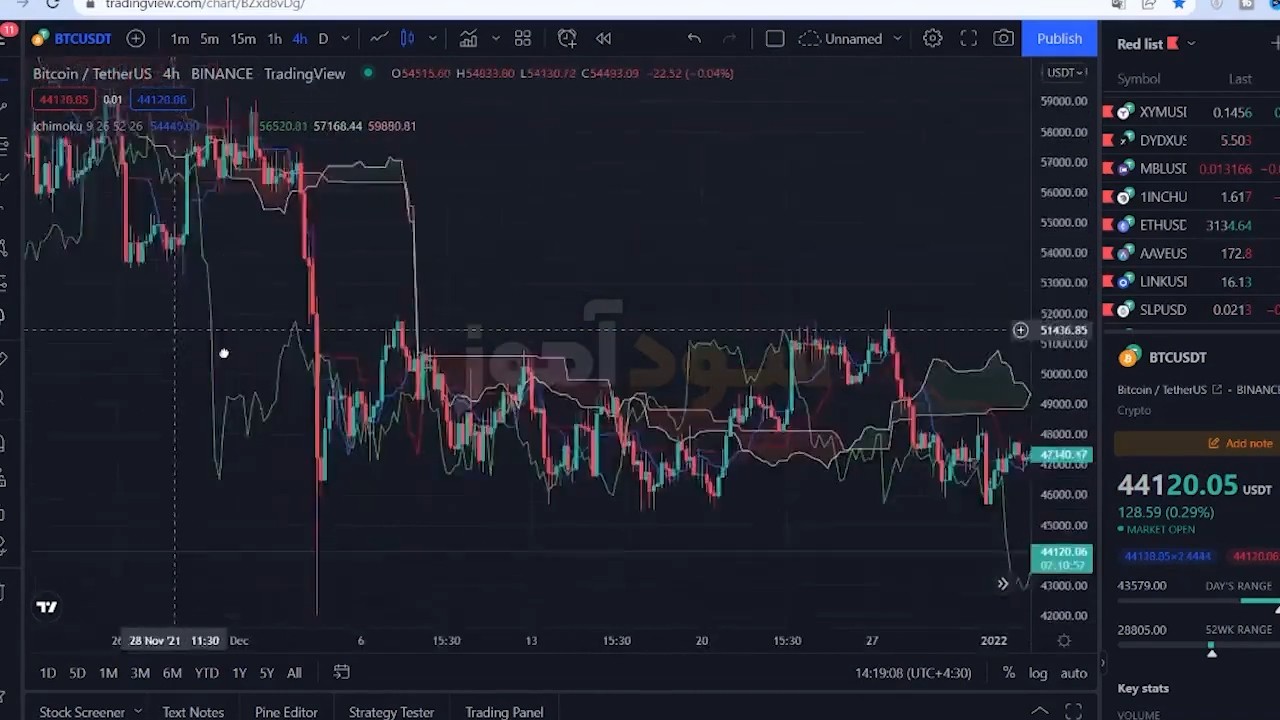This screenshot has width=1280, height=720.
Task: Open the Unnamed chart layout cloud button
Action: [x=841, y=39]
